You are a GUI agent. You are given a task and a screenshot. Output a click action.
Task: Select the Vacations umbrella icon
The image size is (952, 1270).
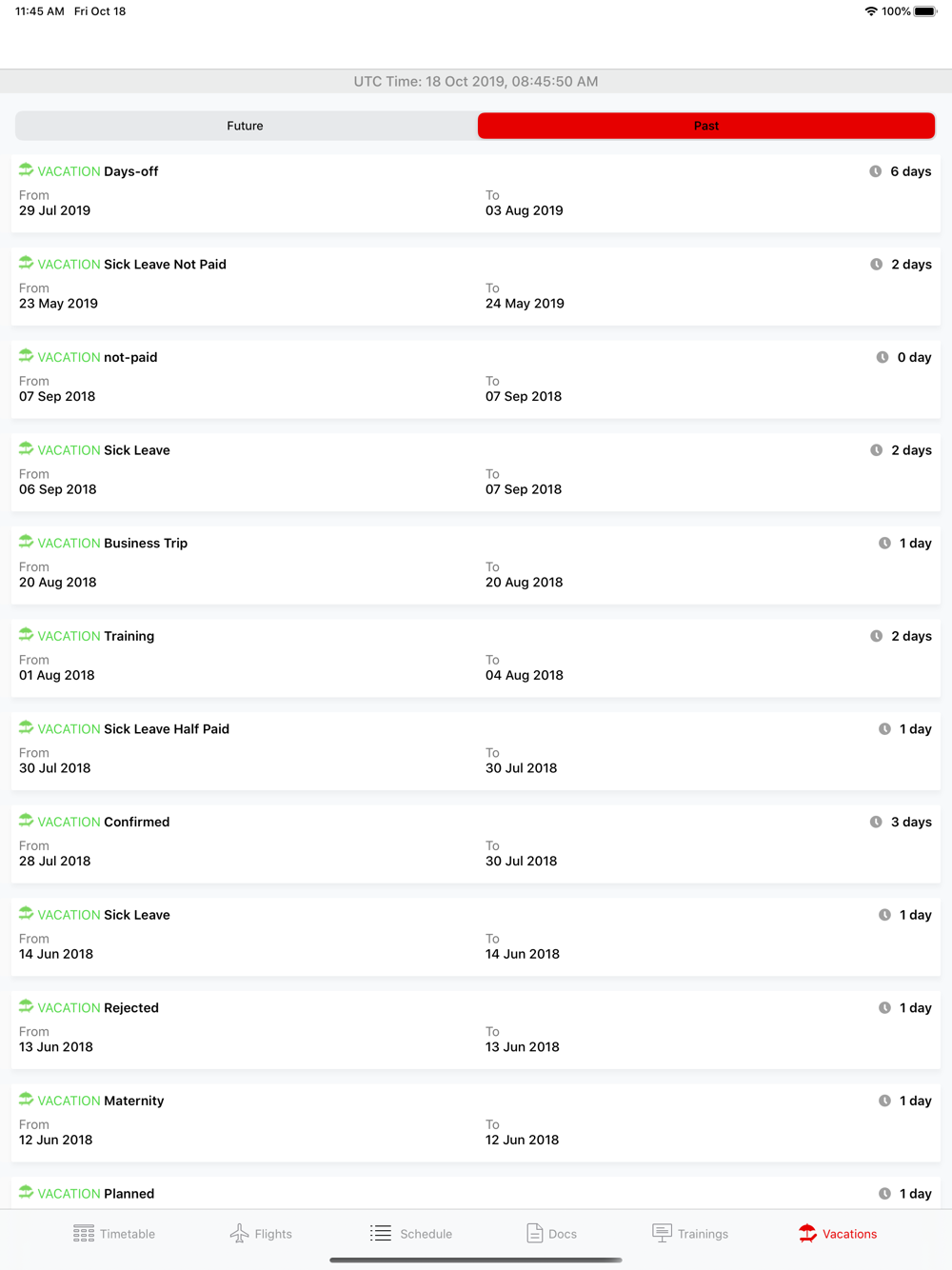pos(807,1233)
